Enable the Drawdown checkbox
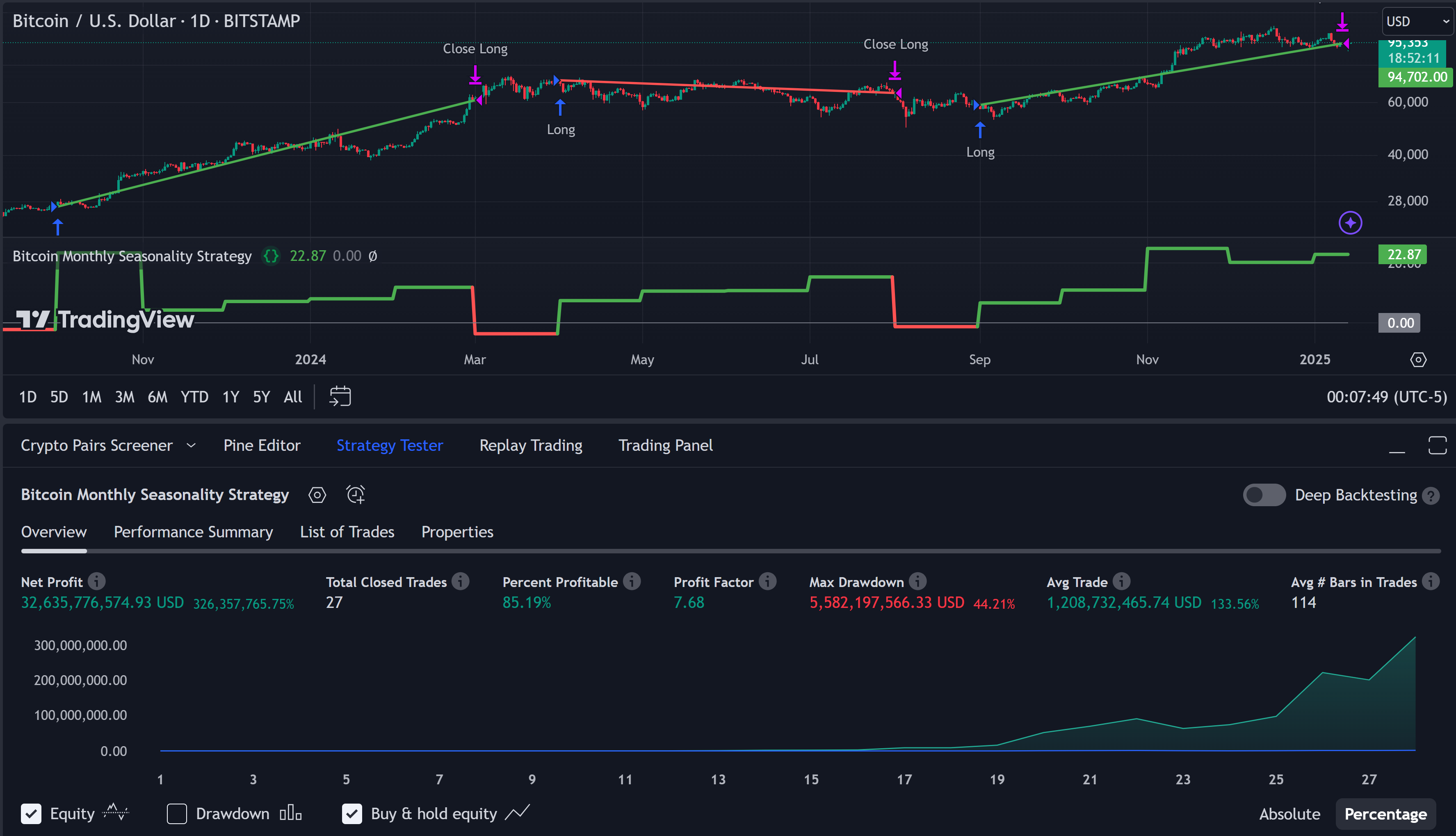Screen dimensions: 1456x836 [177, 813]
